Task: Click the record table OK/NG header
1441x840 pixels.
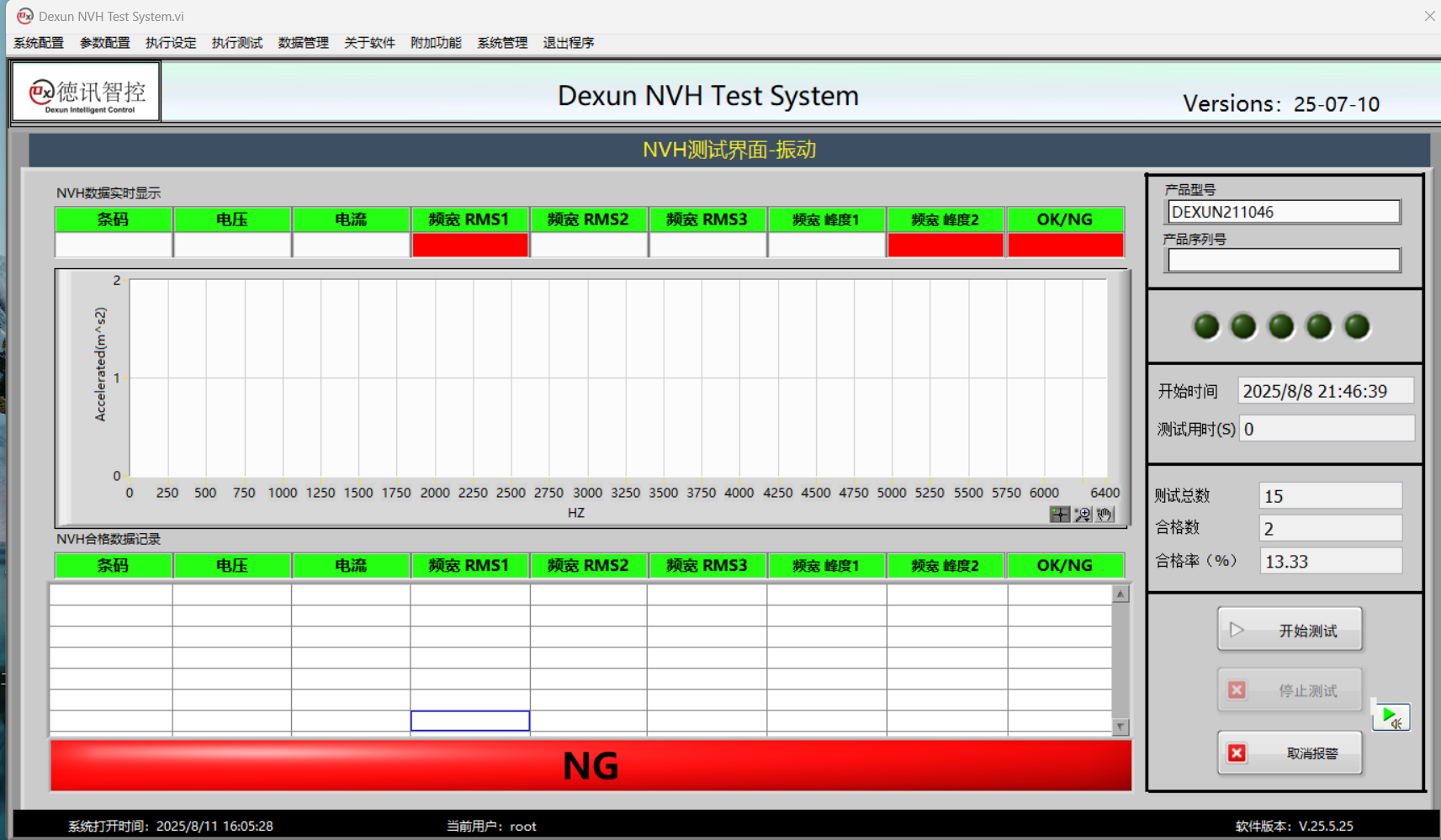Action: tap(1065, 566)
